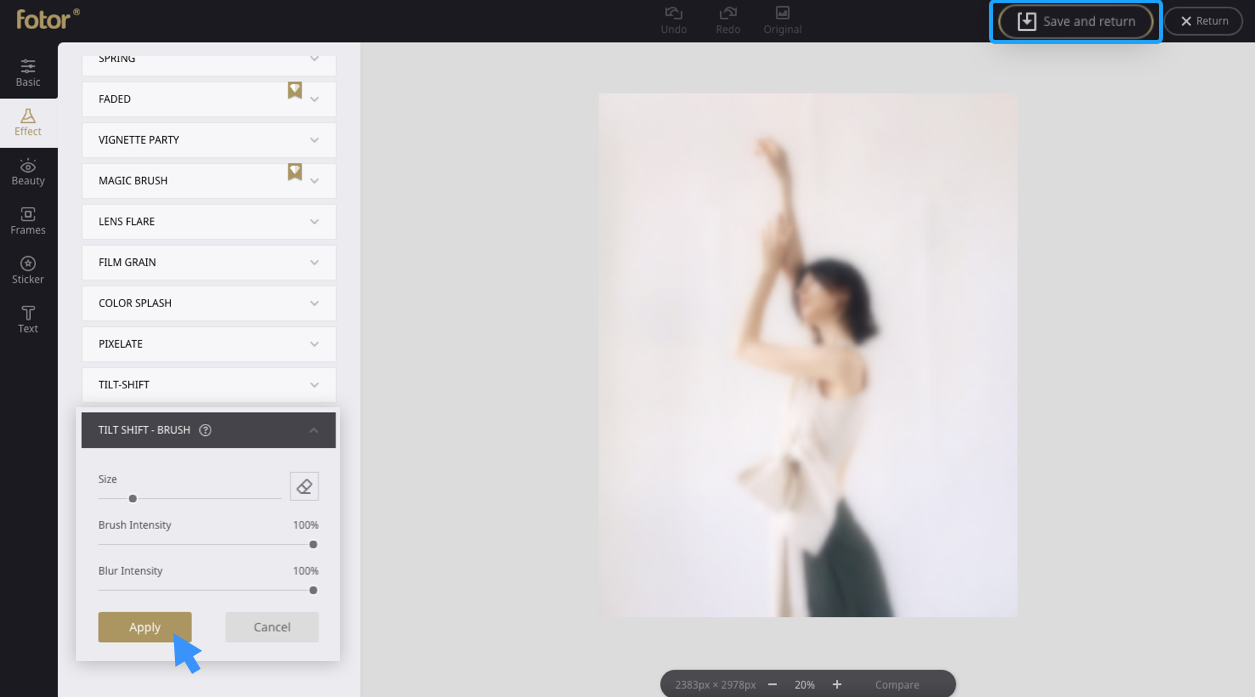The image size is (1255, 697).
Task: Click the Undo icon
Action: tap(674, 13)
